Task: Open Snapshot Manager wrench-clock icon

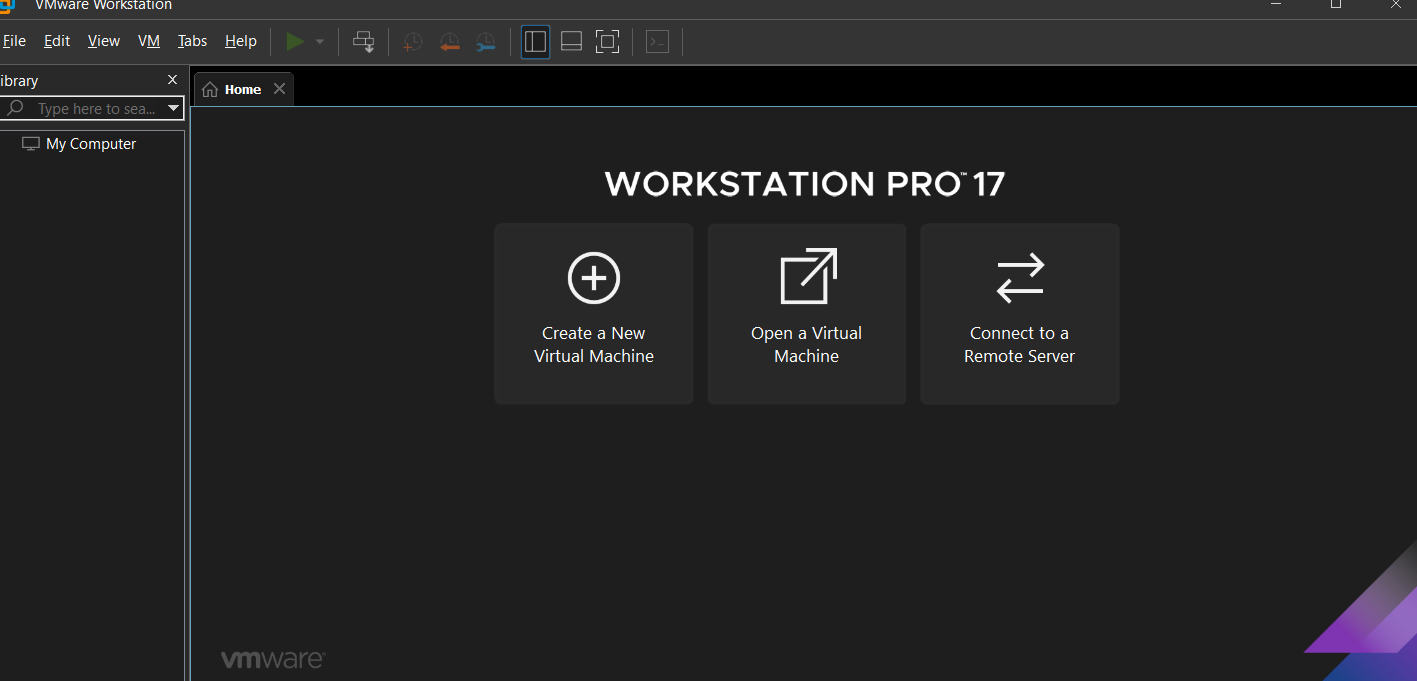Action: click(485, 42)
